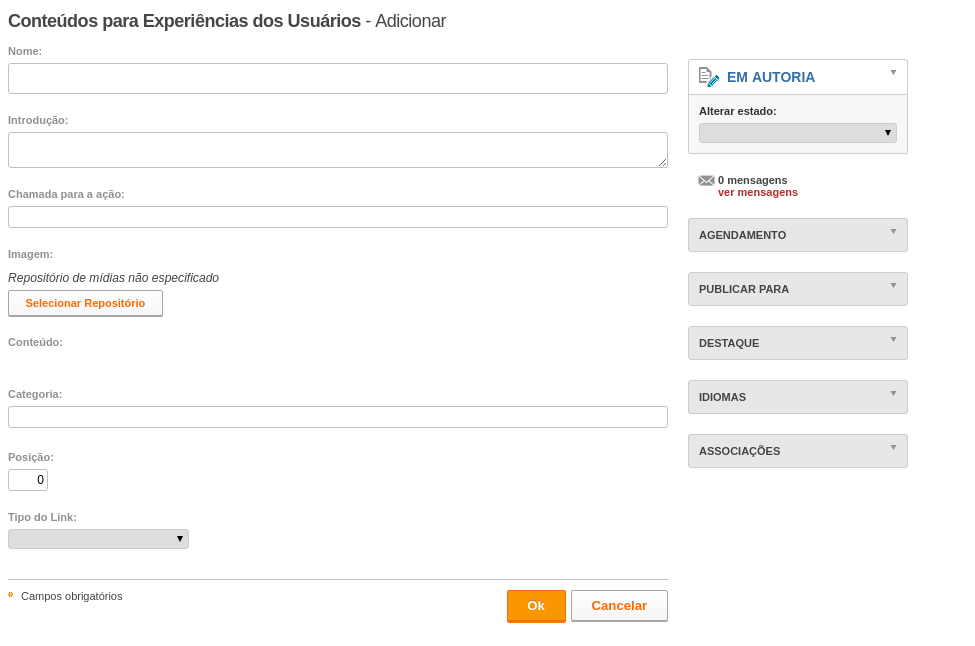This screenshot has height=646, width=975.
Task: Focus the Chamada para a ação field
Action: [338, 217]
